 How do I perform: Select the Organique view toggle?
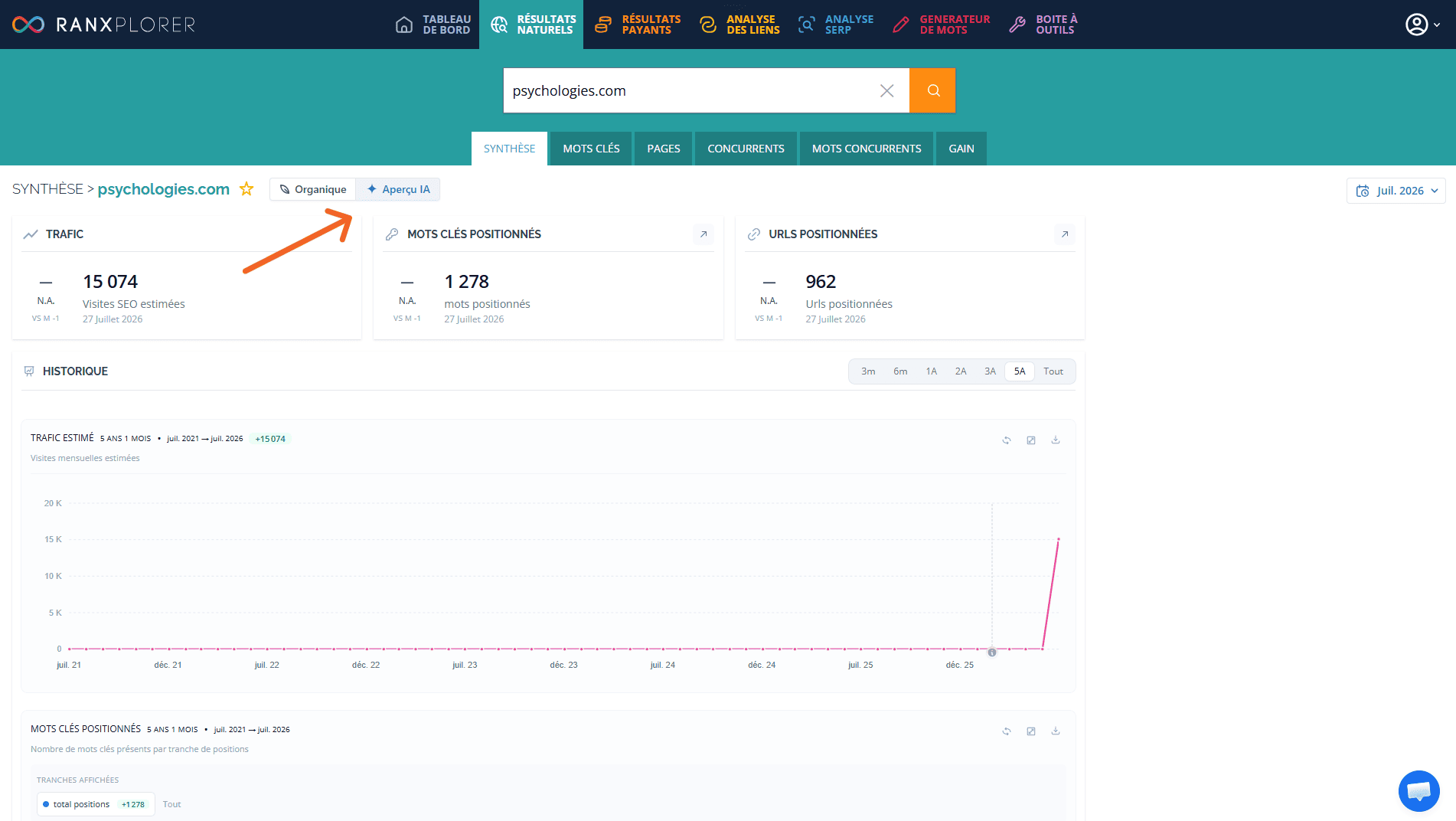[x=313, y=189]
